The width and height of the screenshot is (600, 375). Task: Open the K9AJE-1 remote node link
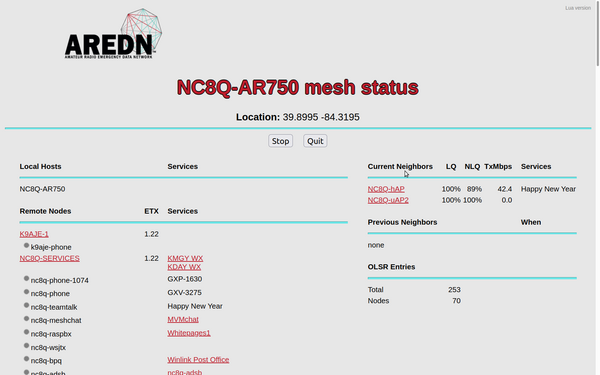point(34,234)
